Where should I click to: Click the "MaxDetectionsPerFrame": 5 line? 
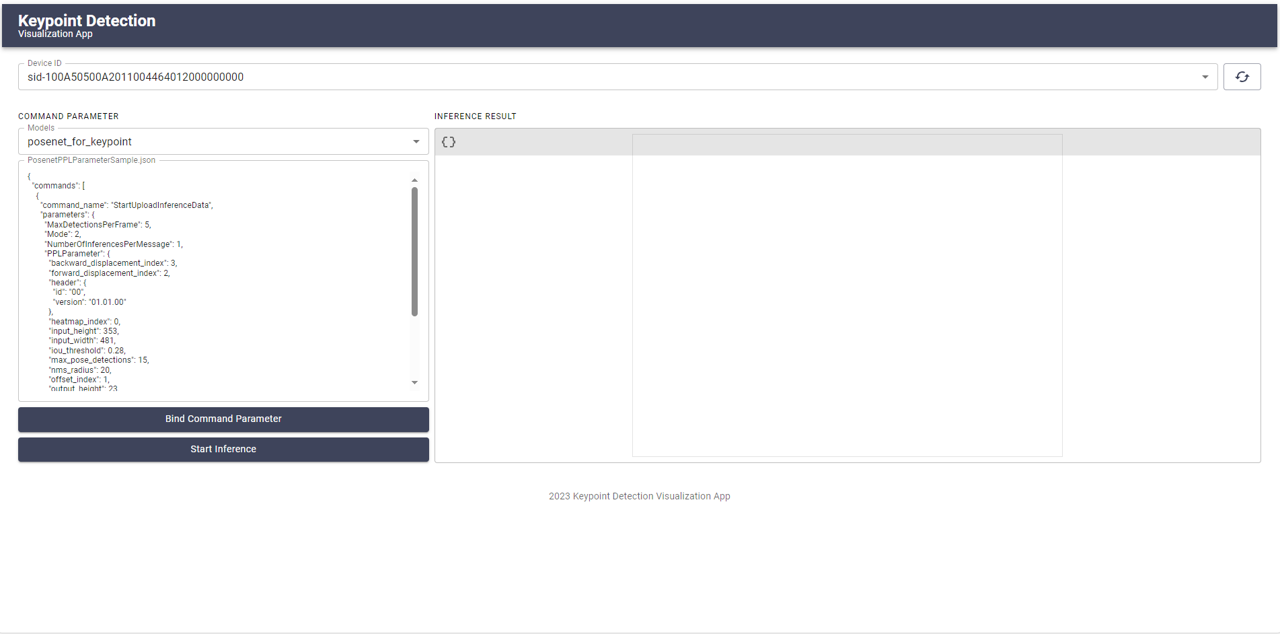click(97, 225)
